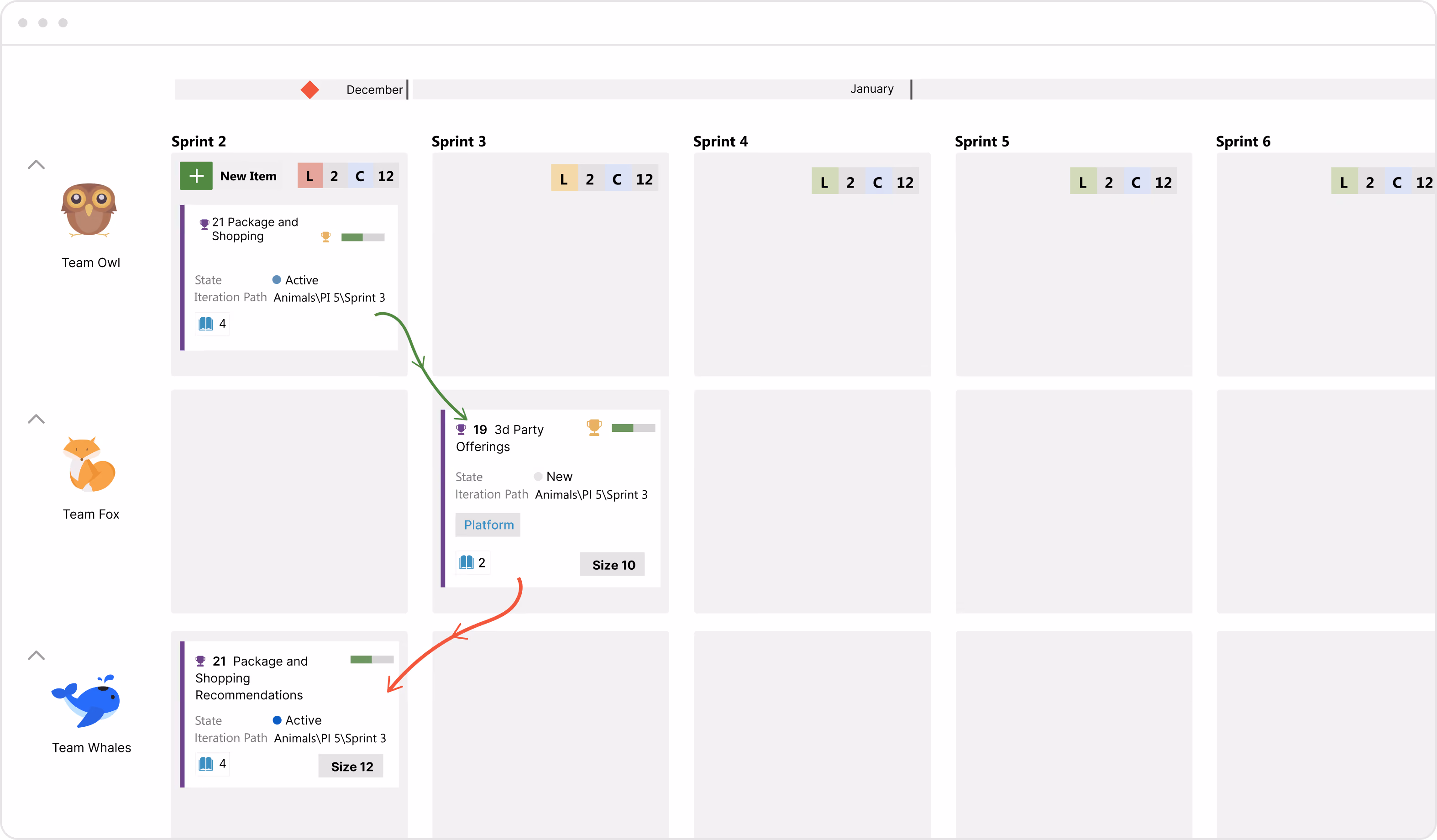Click progress bar on Team Owl card
1437x840 pixels.
362,237
